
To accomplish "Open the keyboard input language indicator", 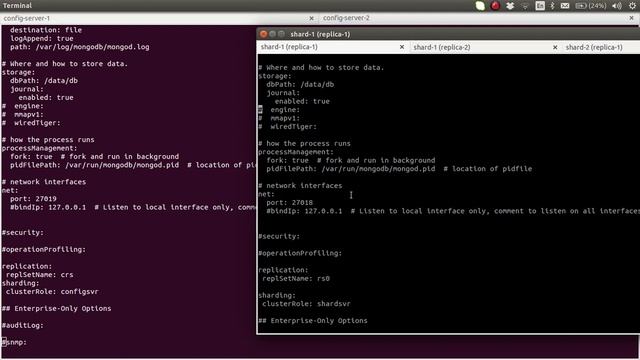I will click(x=540, y=6).
